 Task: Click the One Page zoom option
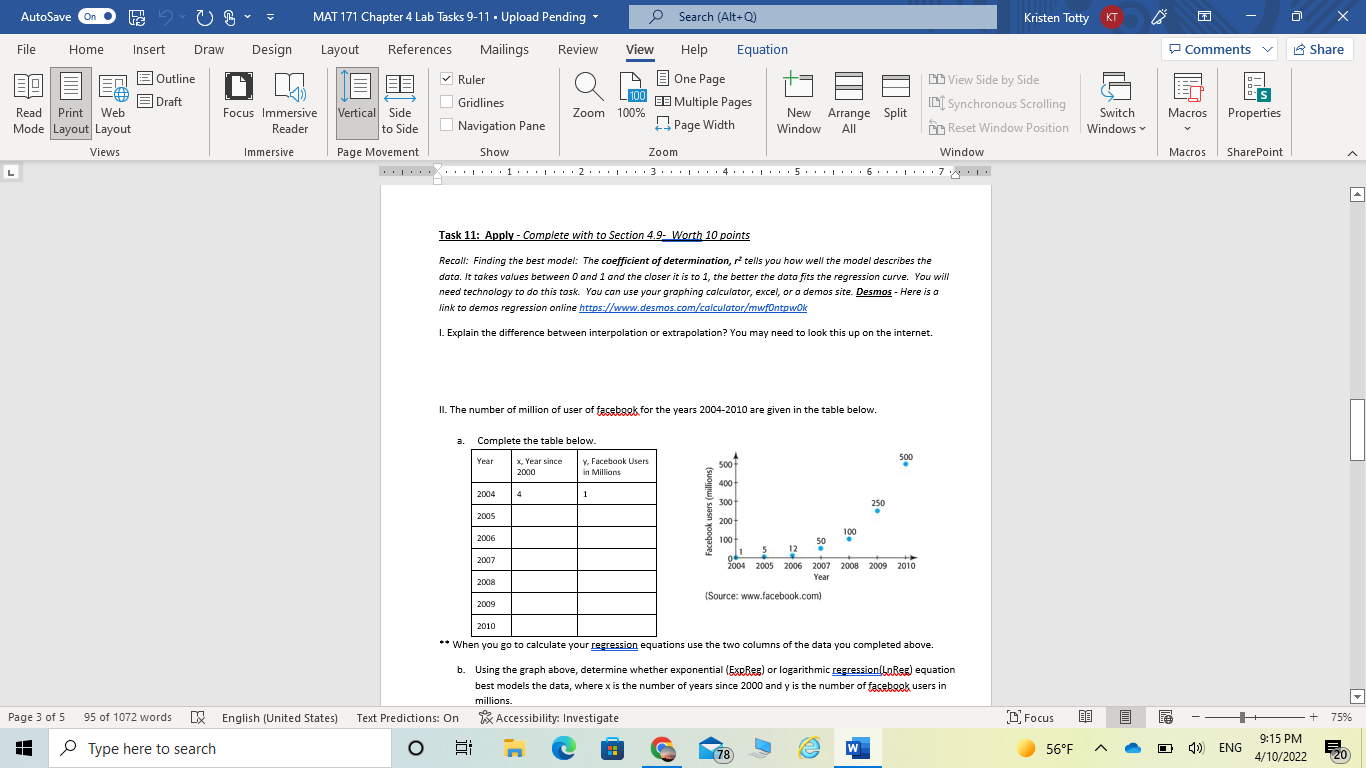697,78
